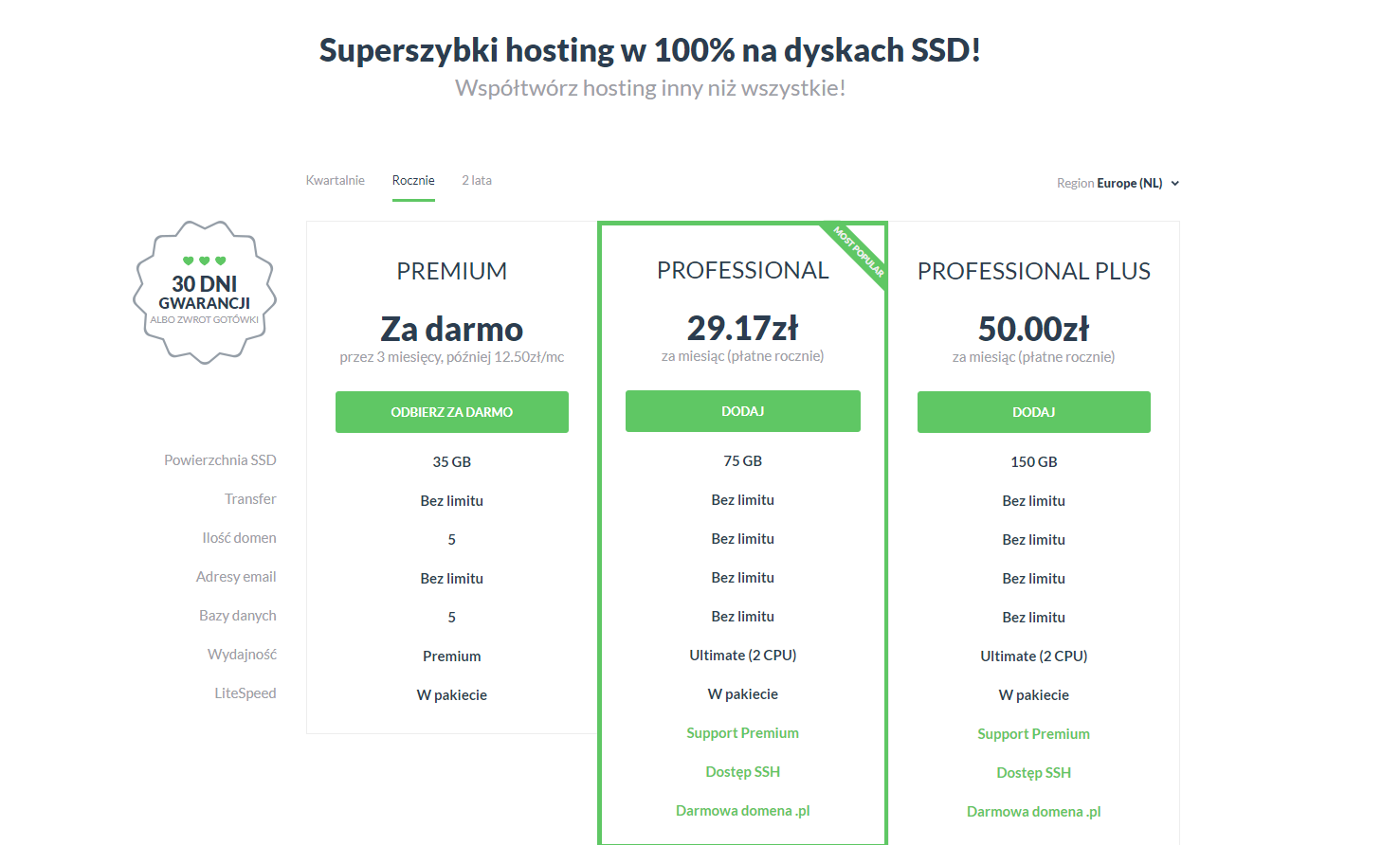The width and height of the screenshot is (1400, 845).
Task: Open the Region dropdown arrow
Action: [x=1175, y=184]
